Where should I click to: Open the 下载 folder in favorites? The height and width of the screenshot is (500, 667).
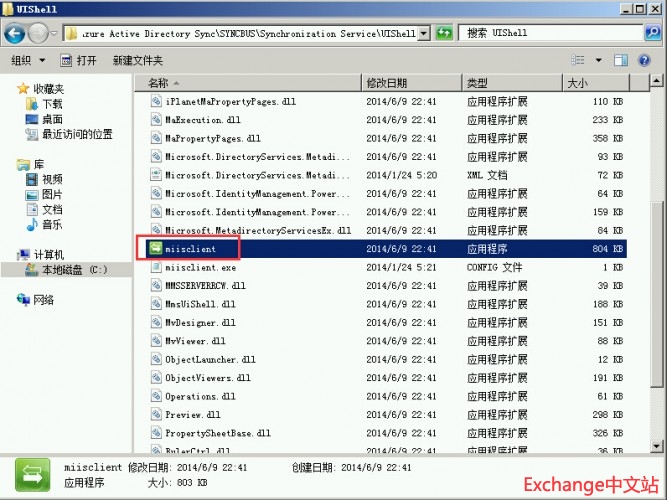[51, 104]
